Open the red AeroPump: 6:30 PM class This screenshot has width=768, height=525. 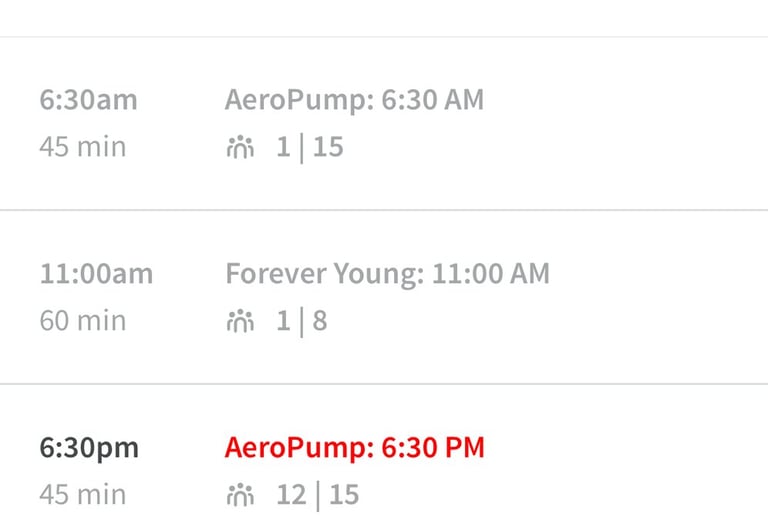(354, 447)
